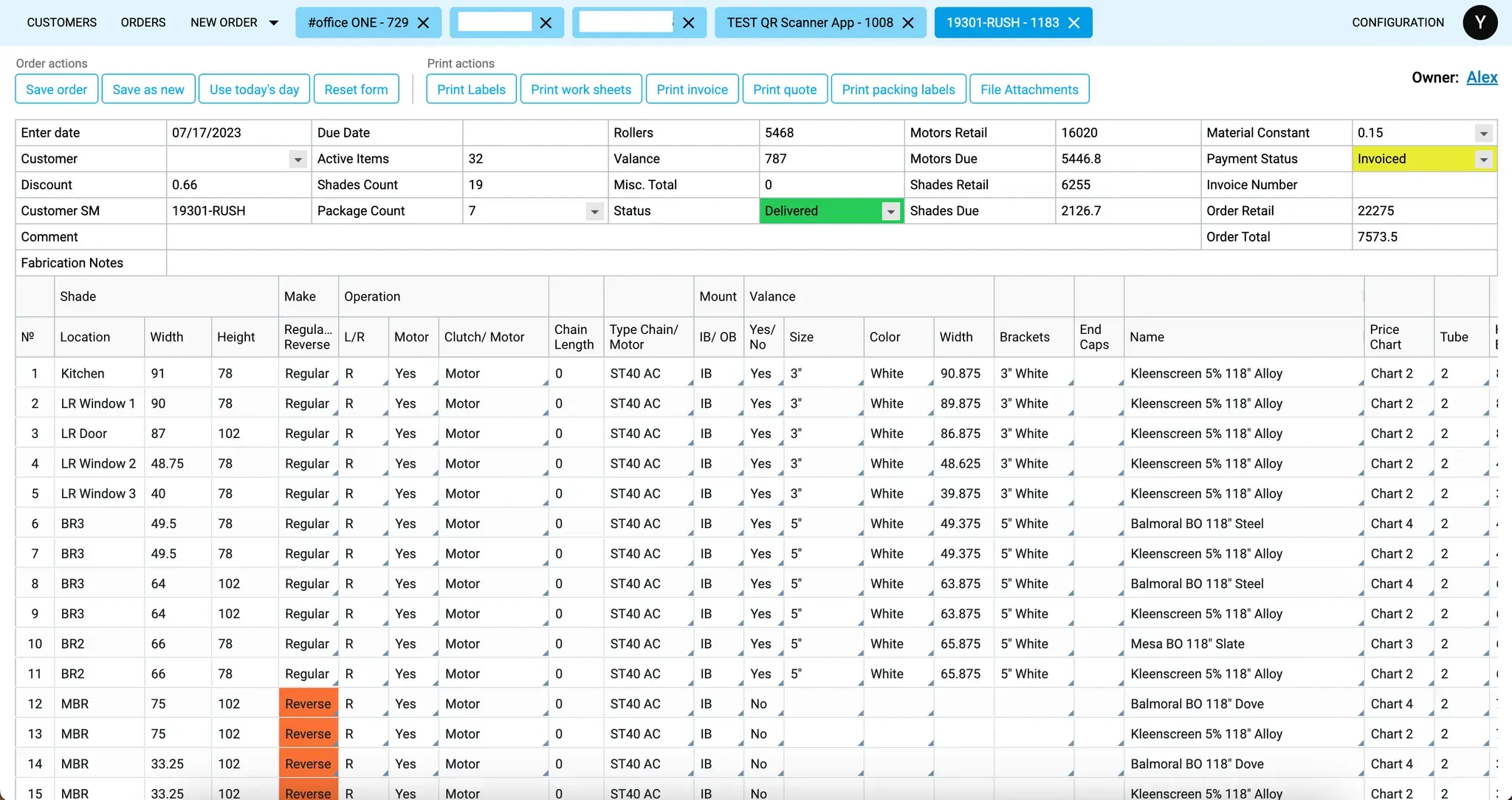Viewport: 1512px width, 800px height.
Task: Click Print work sheets button
Action: point(581,89)
